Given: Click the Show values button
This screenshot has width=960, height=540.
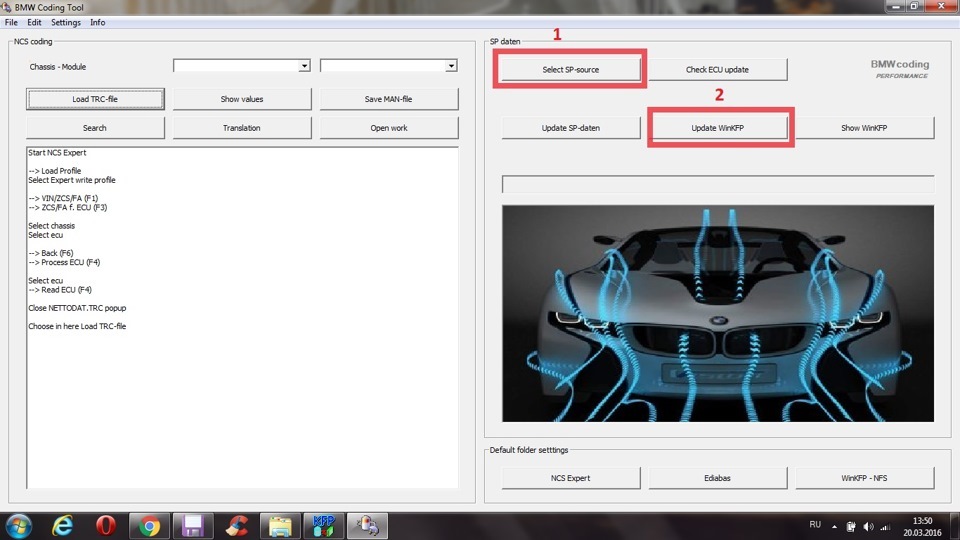Looking at the screenshot, I should pyautogui.click(x=242, y=99).
